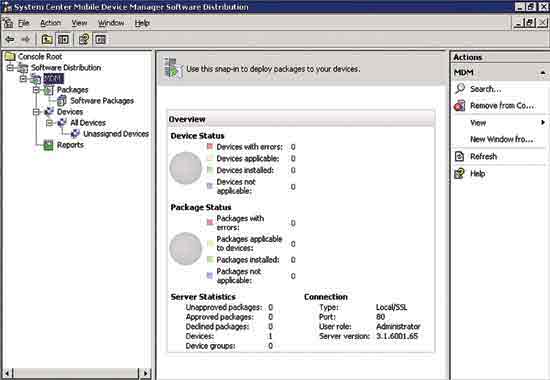Collapse the selected MDM server node
Screen dimensions: 550x380
pyautogui.click(x=23, y=79)
